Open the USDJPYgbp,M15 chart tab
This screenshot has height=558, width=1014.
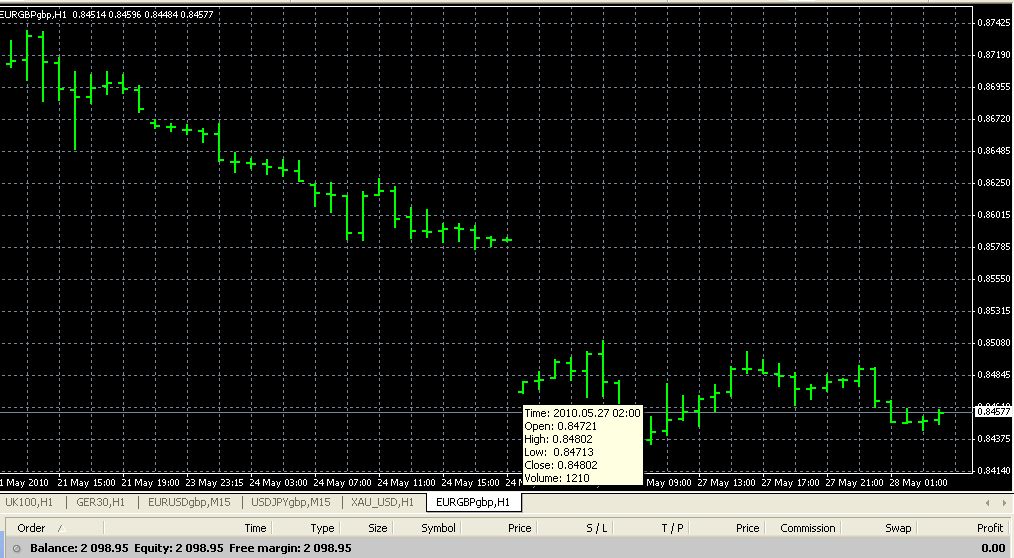pyautogui.click(x=290, y=502)
